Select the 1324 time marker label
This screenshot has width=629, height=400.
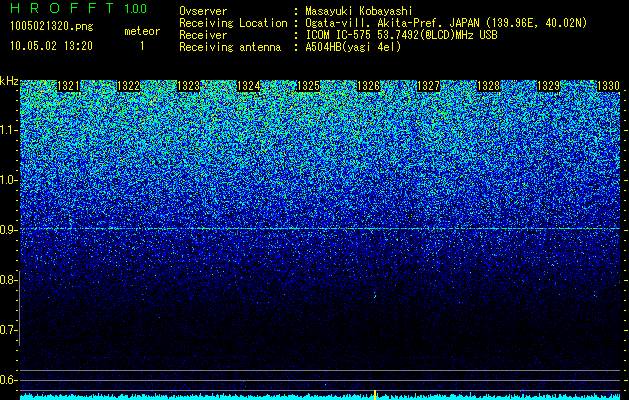249,86
